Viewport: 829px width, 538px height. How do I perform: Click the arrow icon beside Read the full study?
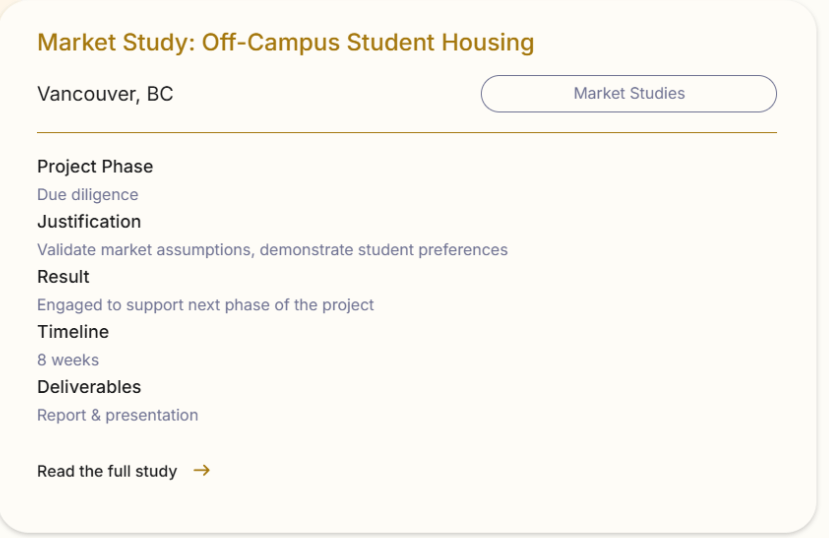point(202,470)
